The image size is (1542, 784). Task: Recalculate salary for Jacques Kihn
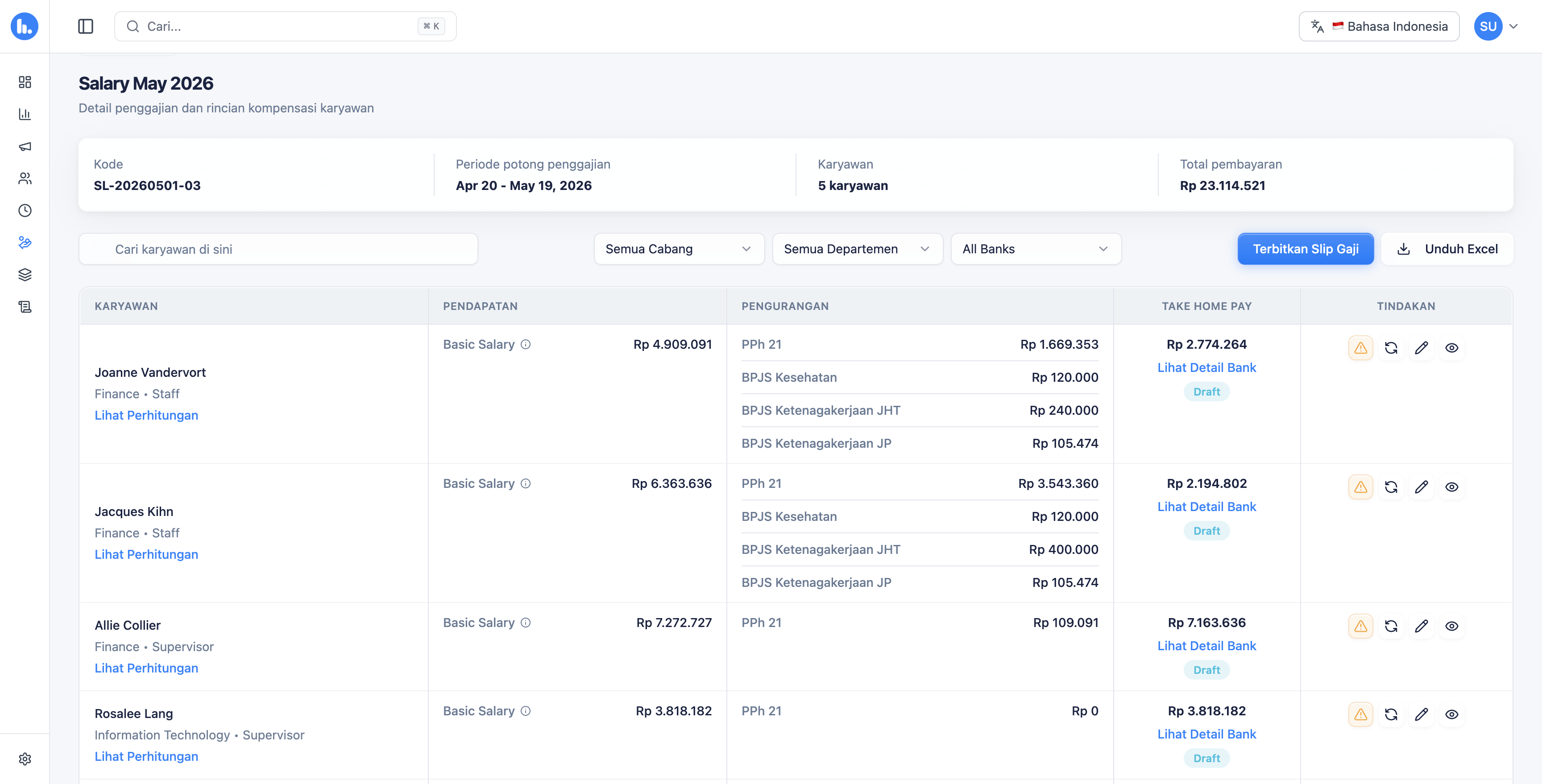pos(1391,487)
